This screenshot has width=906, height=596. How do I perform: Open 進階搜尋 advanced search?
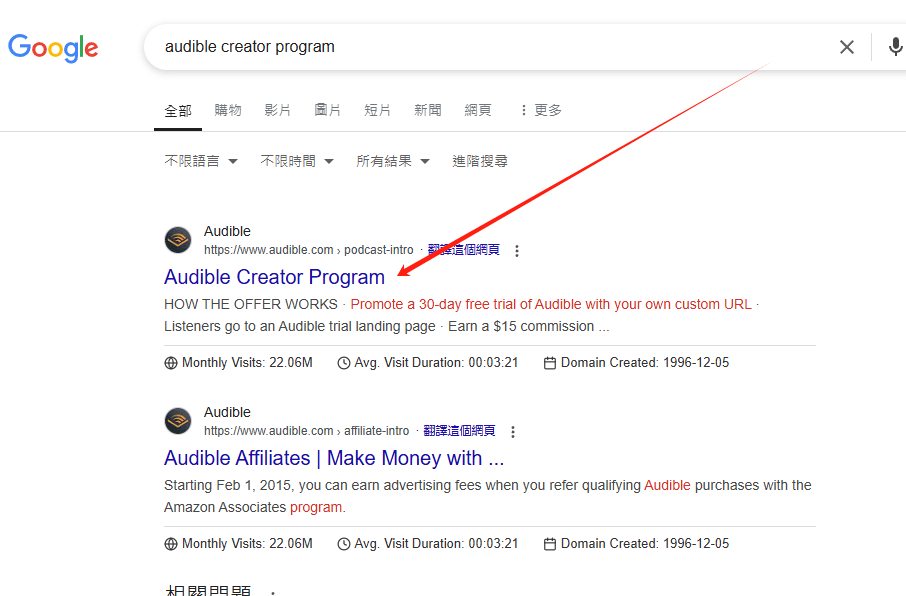[480, 161]
